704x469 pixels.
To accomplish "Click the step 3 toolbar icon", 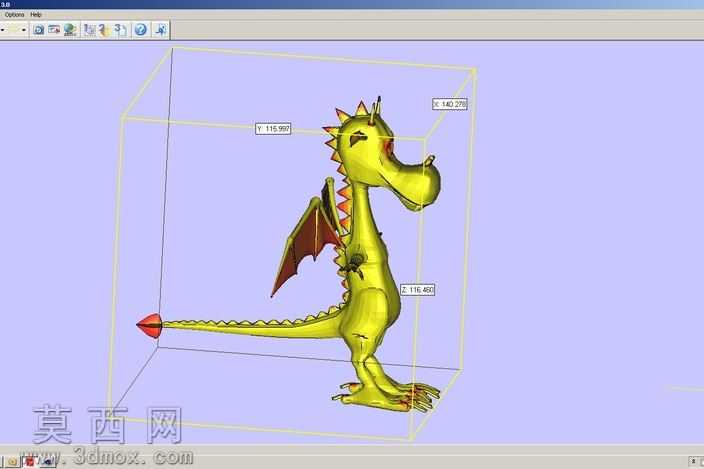I will point(120,30).
